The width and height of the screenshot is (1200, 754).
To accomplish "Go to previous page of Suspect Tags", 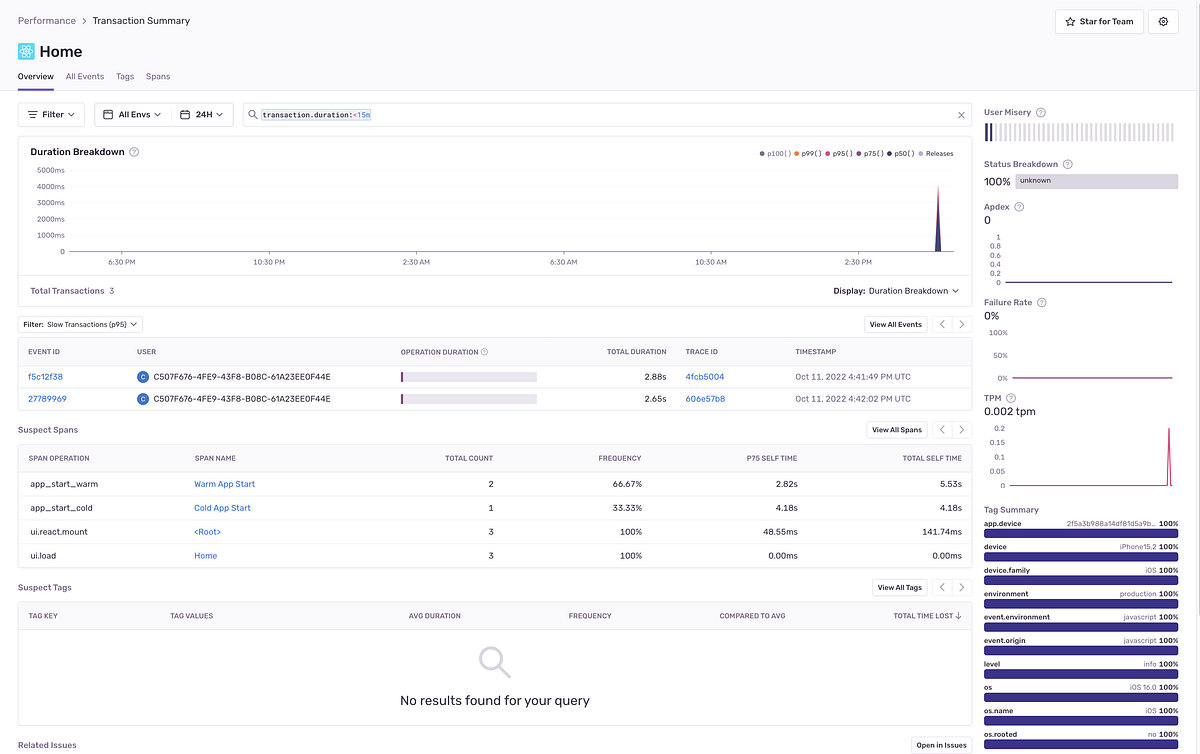I will click(942, 587).
